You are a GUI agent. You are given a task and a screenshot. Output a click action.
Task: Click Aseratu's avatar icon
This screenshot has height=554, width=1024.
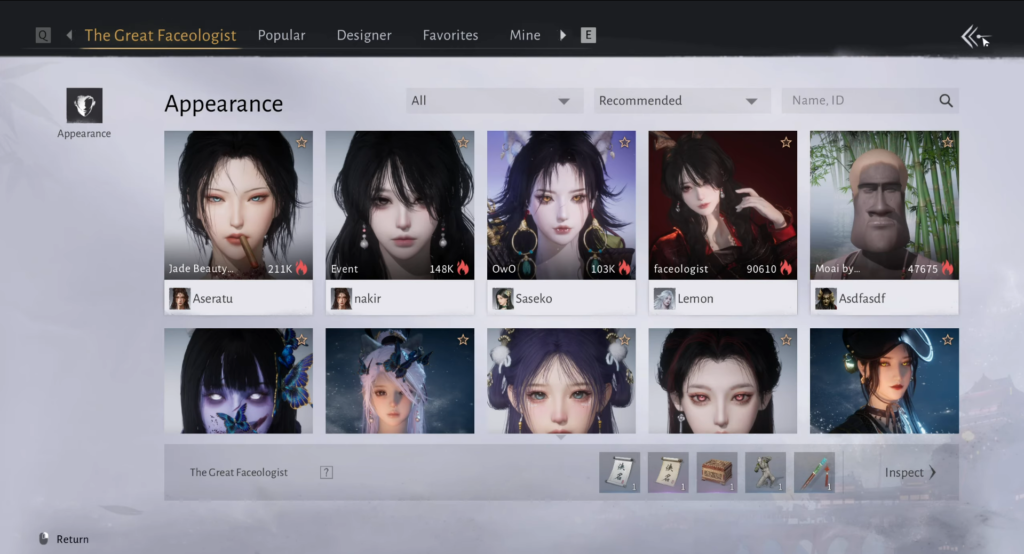coord(180,299)
